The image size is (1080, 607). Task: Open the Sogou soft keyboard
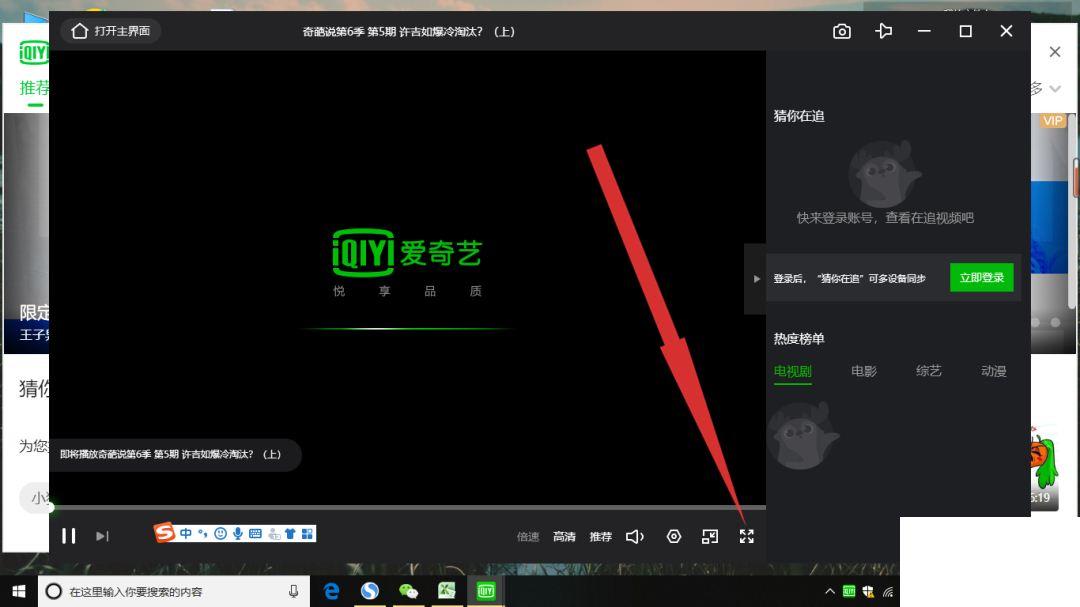click(256, 533)
